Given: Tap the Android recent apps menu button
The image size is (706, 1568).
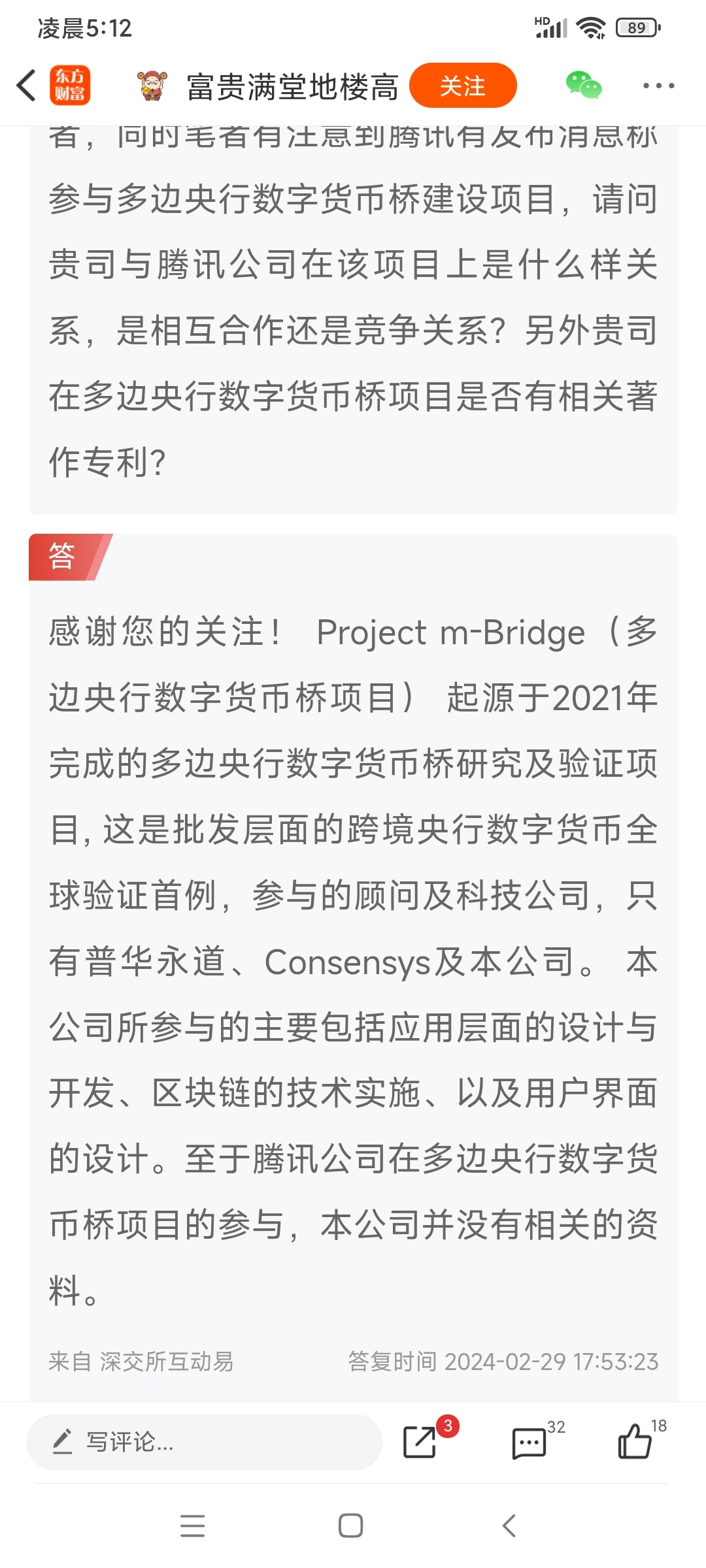Looking at the screenshot, I should [193, 1526].
